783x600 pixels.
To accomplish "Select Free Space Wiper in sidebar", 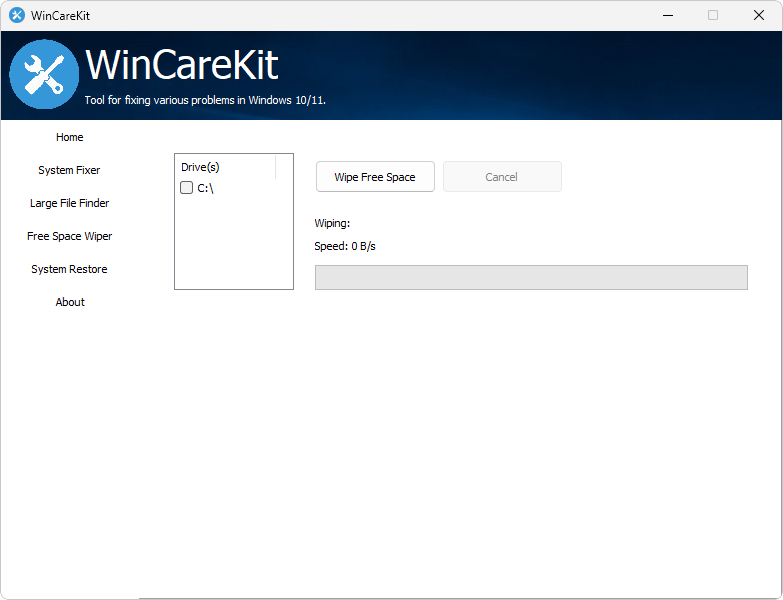I will point(70,236).
